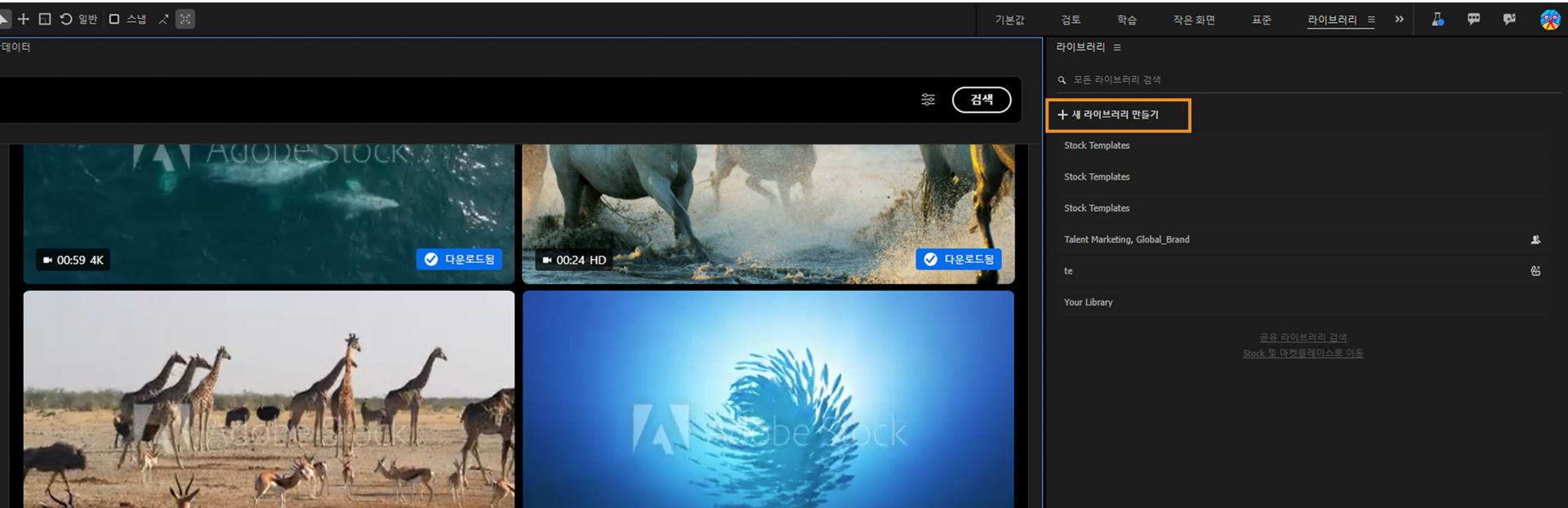Open the 라이브러리 panel hamburger menu
The height and width of the screenshot is (508, 1568).
point(1117,47)
